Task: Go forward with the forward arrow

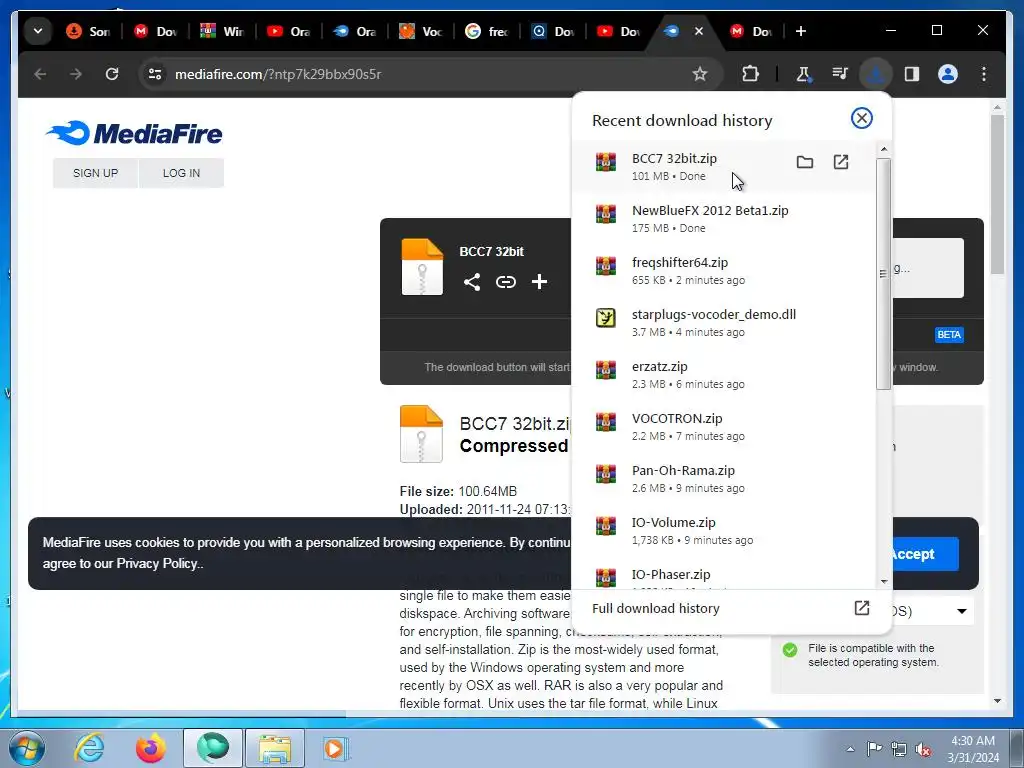Action: click(76, 74)
